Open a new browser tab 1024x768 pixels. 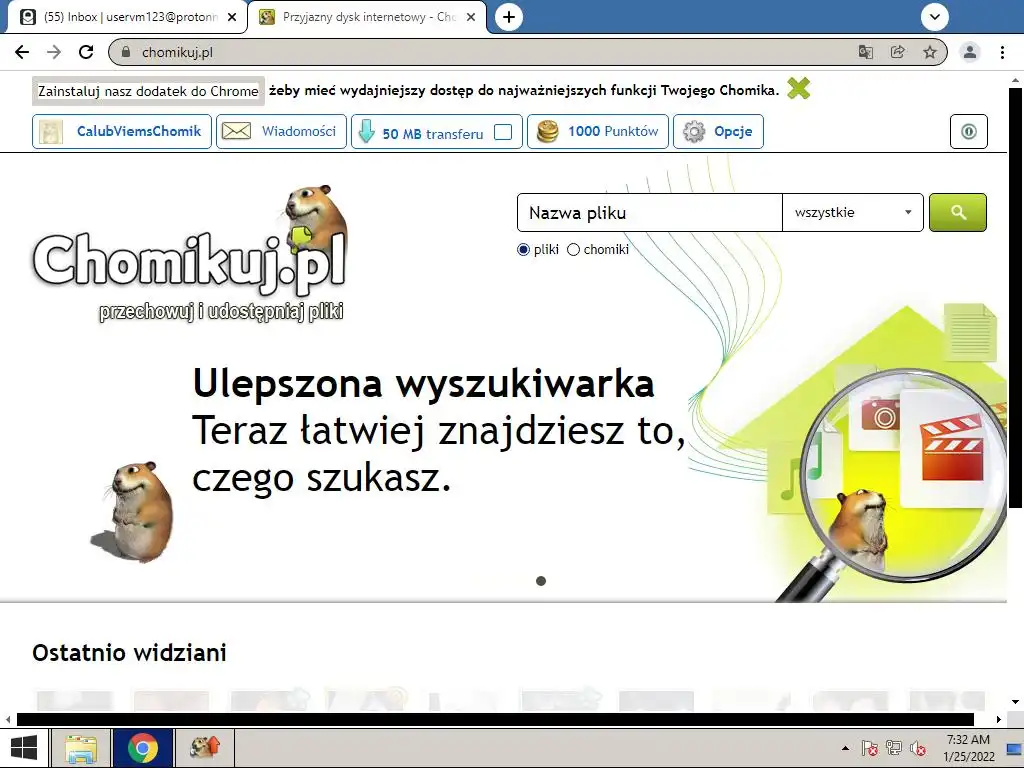pos(509,17)
